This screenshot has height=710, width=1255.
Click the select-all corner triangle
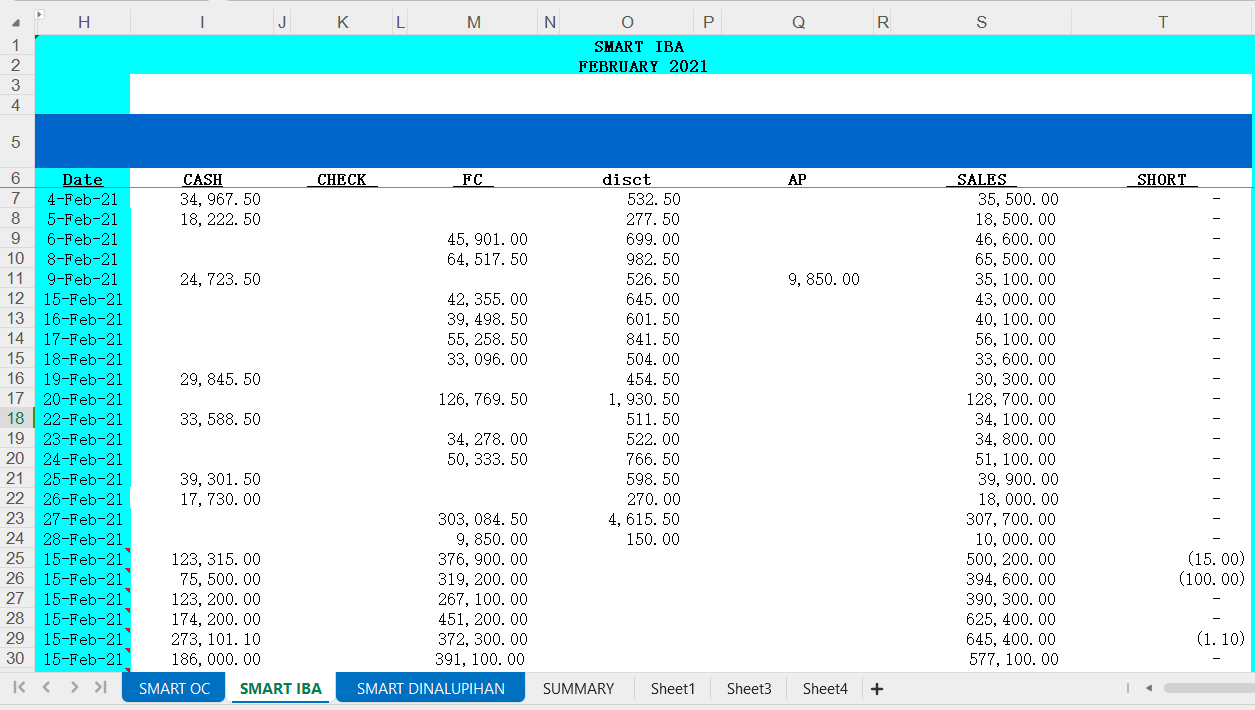[15, 22]
